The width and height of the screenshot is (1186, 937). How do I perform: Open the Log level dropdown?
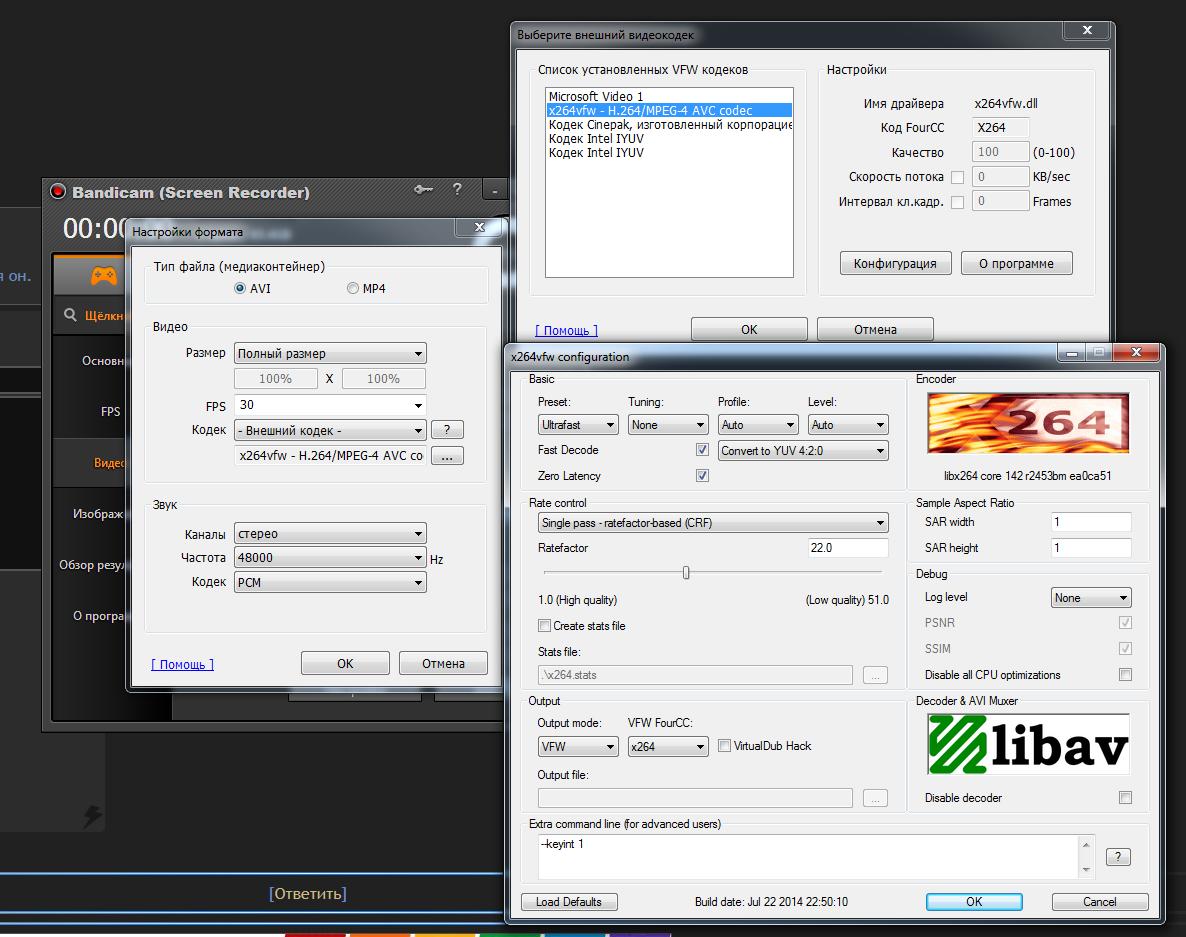tap(1091, 597)
